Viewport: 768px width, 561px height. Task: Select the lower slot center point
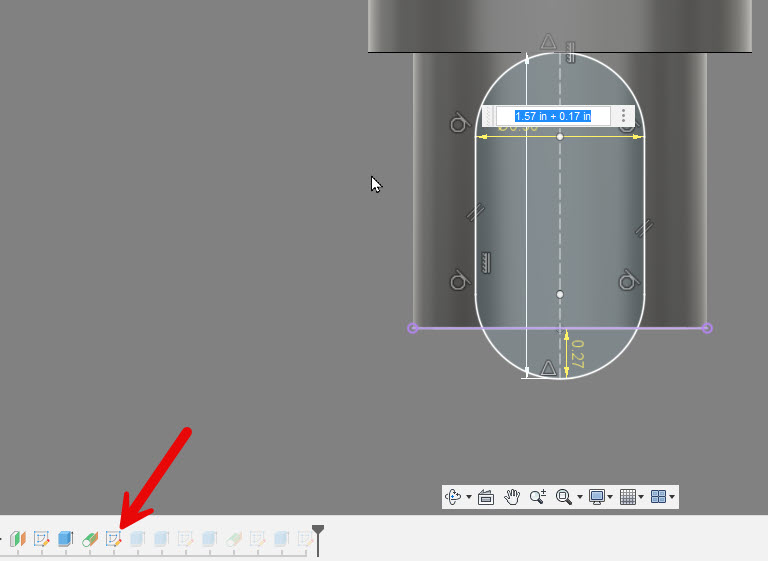(560, 294)
